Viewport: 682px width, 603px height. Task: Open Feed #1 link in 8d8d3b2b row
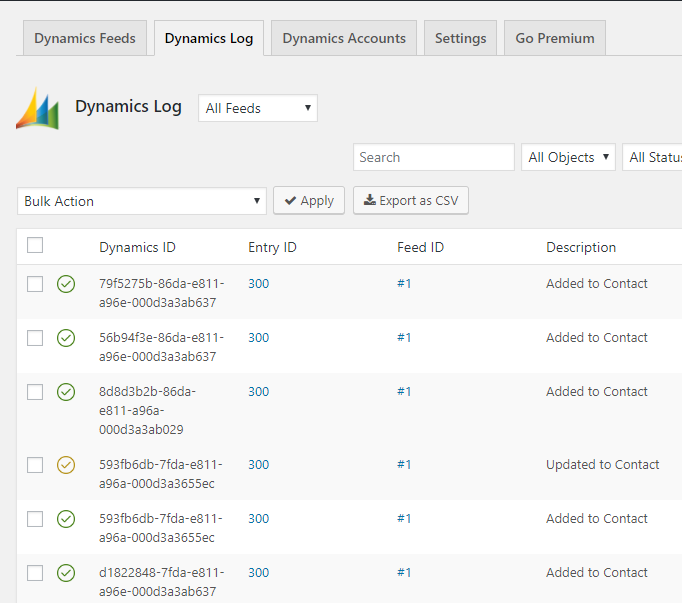tap(404, 392)
